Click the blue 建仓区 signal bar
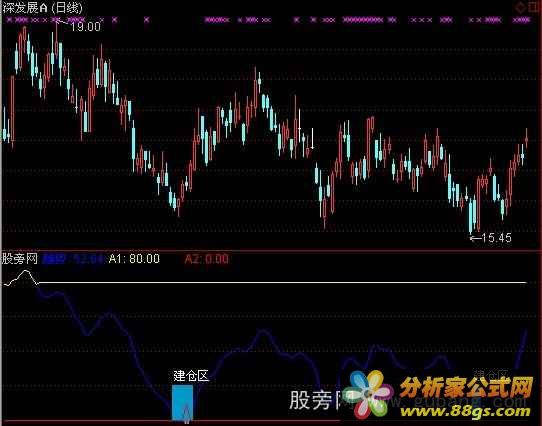Image resolution: width=542 pixels, height=426 pixels. tap(183, 403)
